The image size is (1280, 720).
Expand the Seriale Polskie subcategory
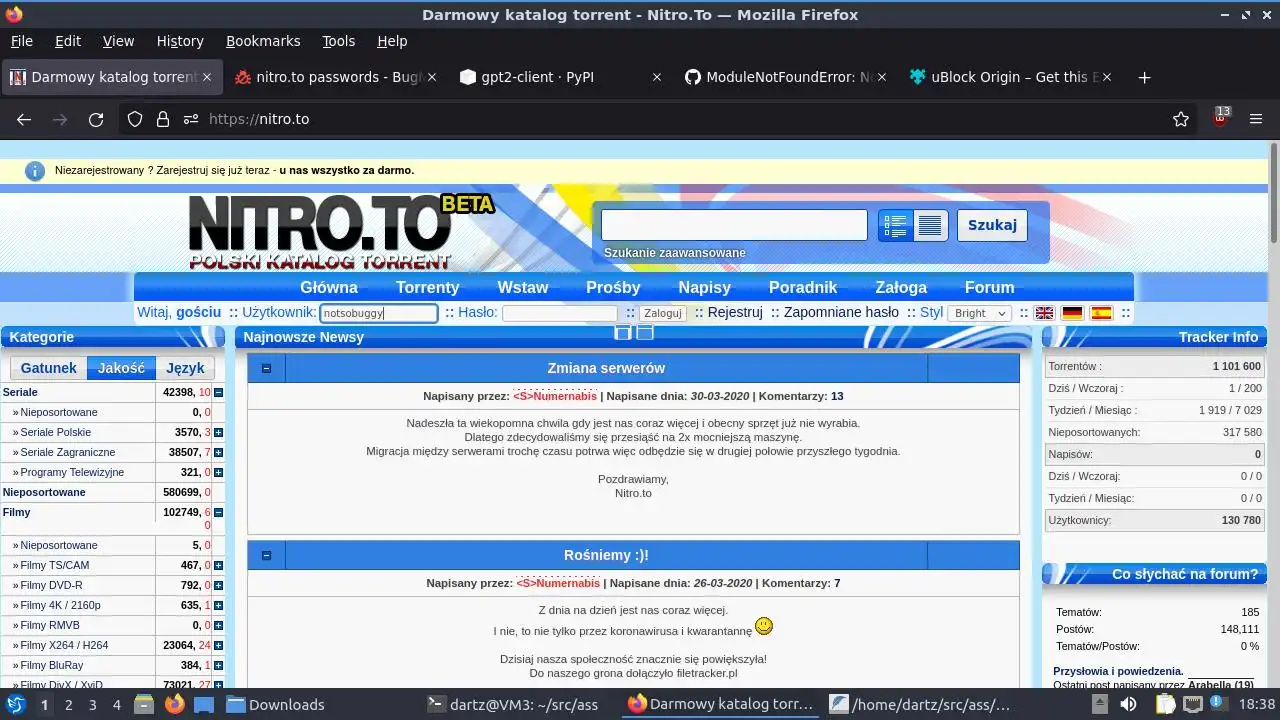tap(219, 433)
